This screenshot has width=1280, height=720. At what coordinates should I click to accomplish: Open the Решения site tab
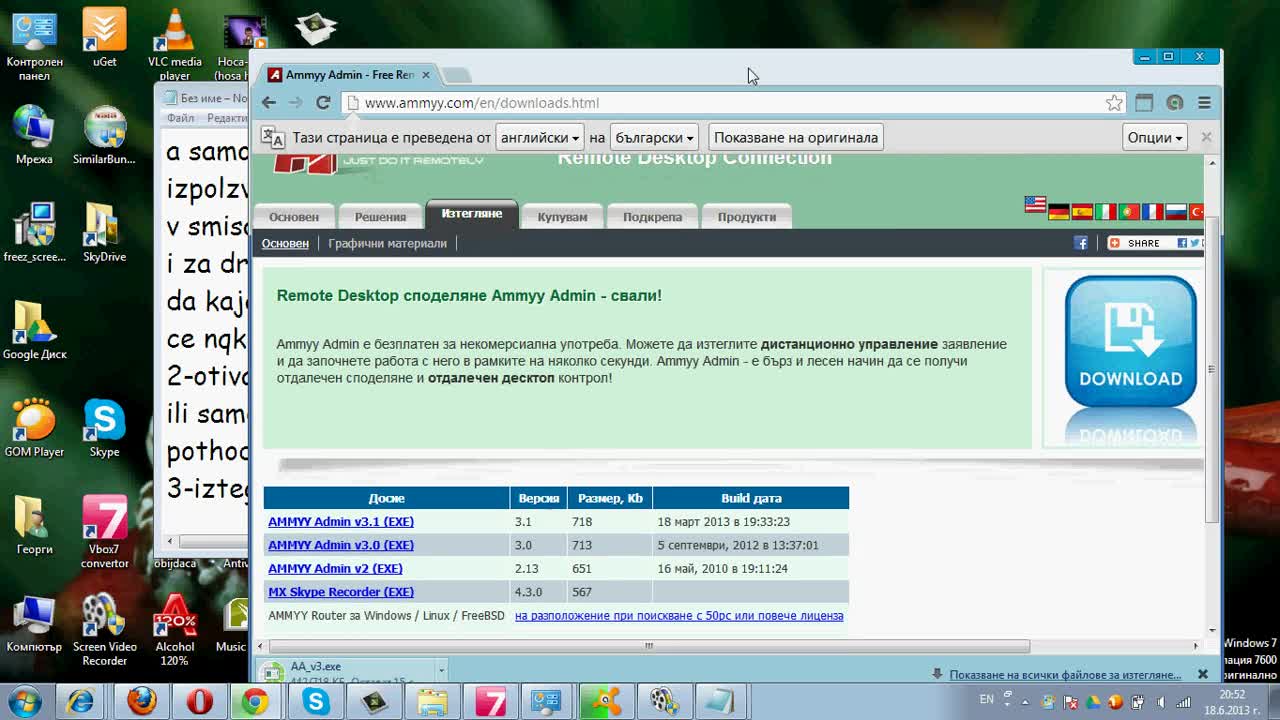tap(380, 217)
